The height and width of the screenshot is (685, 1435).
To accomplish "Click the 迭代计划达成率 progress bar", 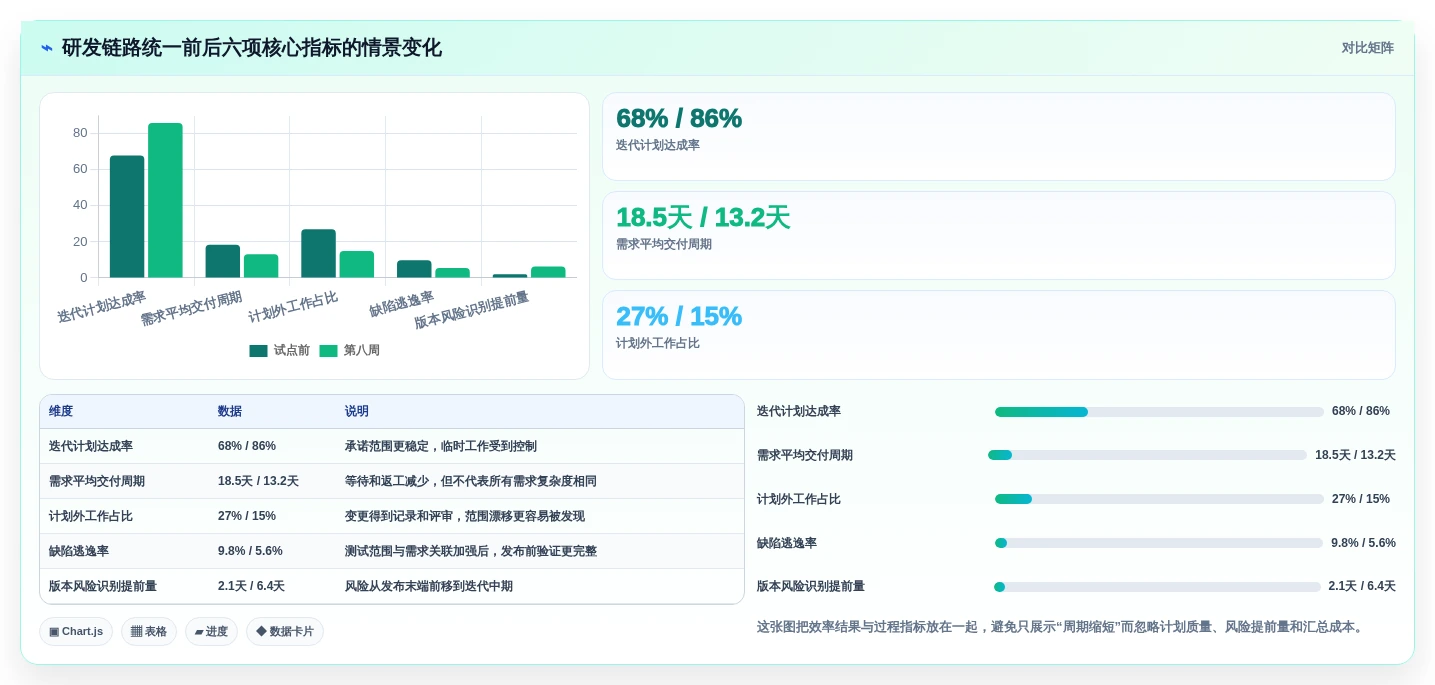I will tap(1159, 412).
